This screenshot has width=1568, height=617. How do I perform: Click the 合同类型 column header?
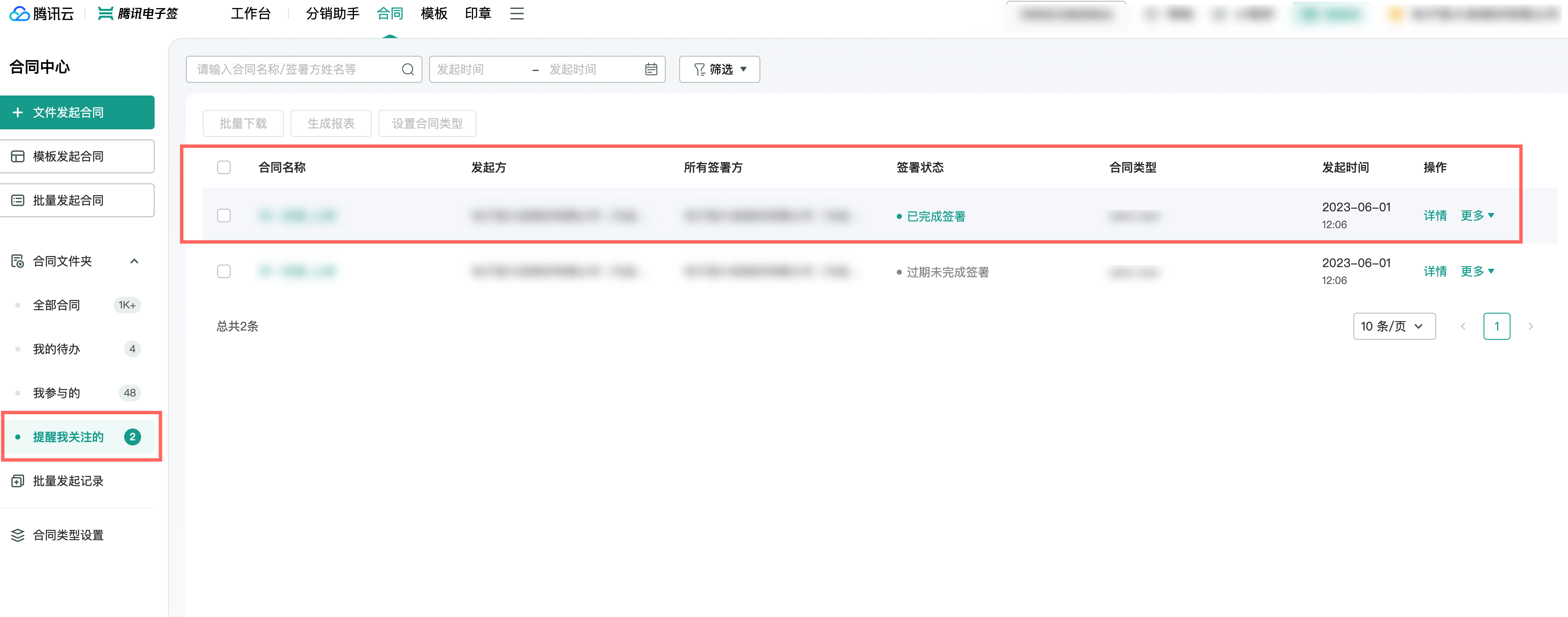(1132, 167)
